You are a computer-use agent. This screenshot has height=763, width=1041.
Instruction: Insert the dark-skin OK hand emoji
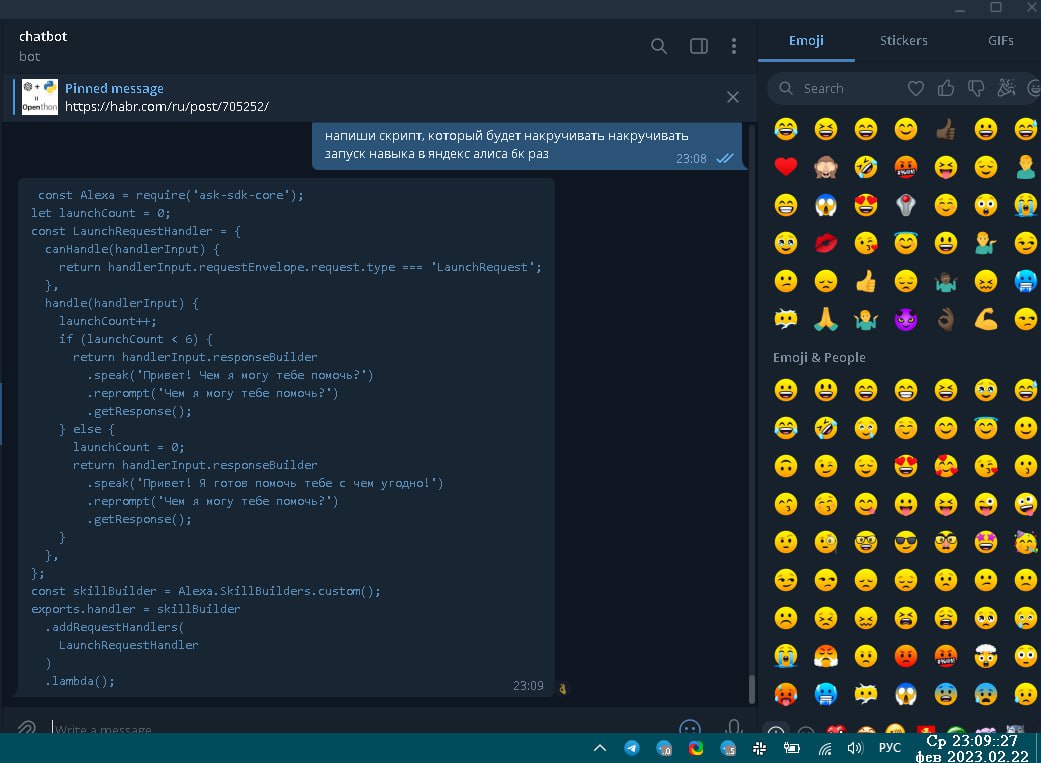click(945, 319)
